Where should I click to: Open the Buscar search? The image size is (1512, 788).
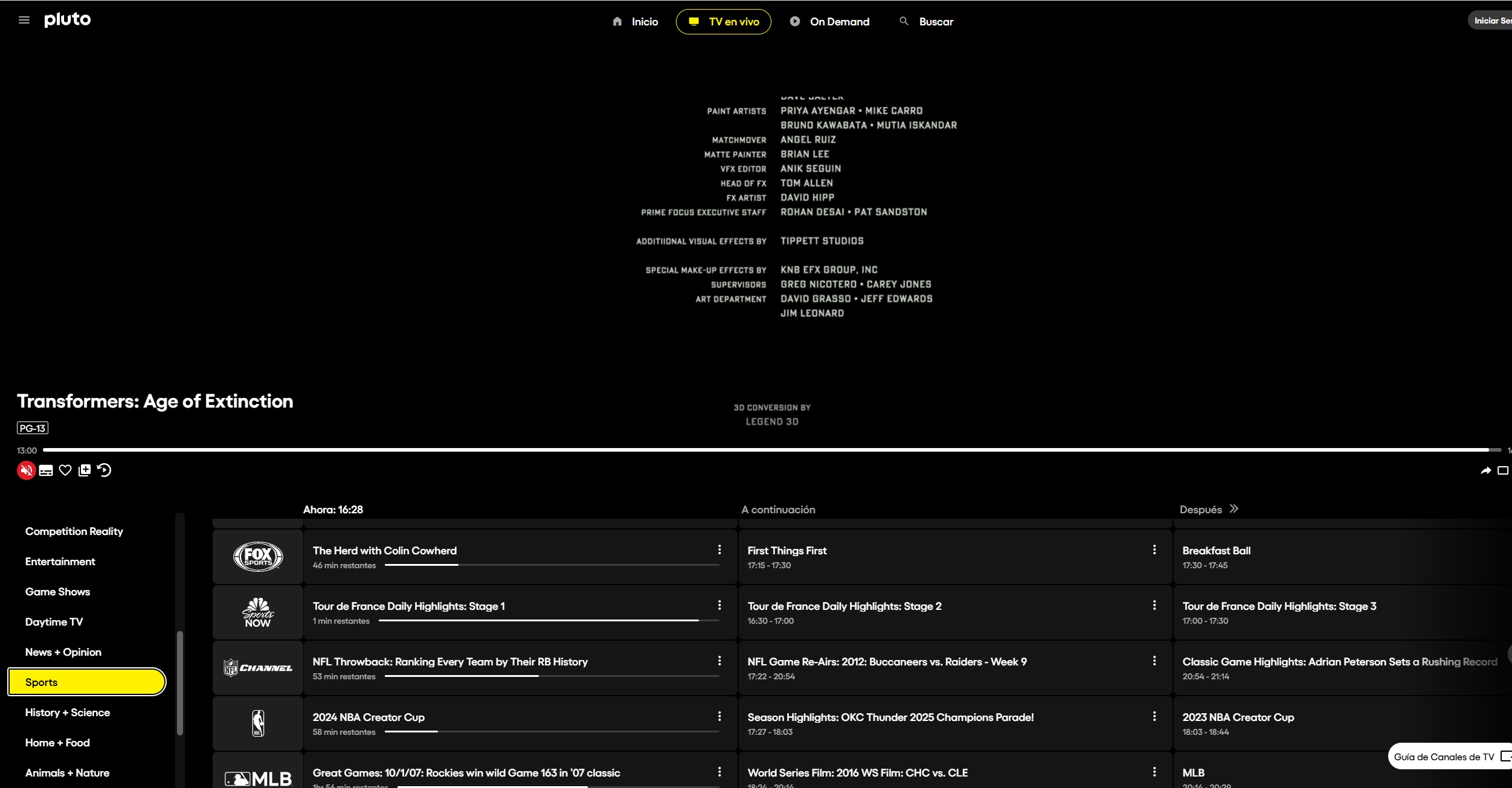coord(926,22)
